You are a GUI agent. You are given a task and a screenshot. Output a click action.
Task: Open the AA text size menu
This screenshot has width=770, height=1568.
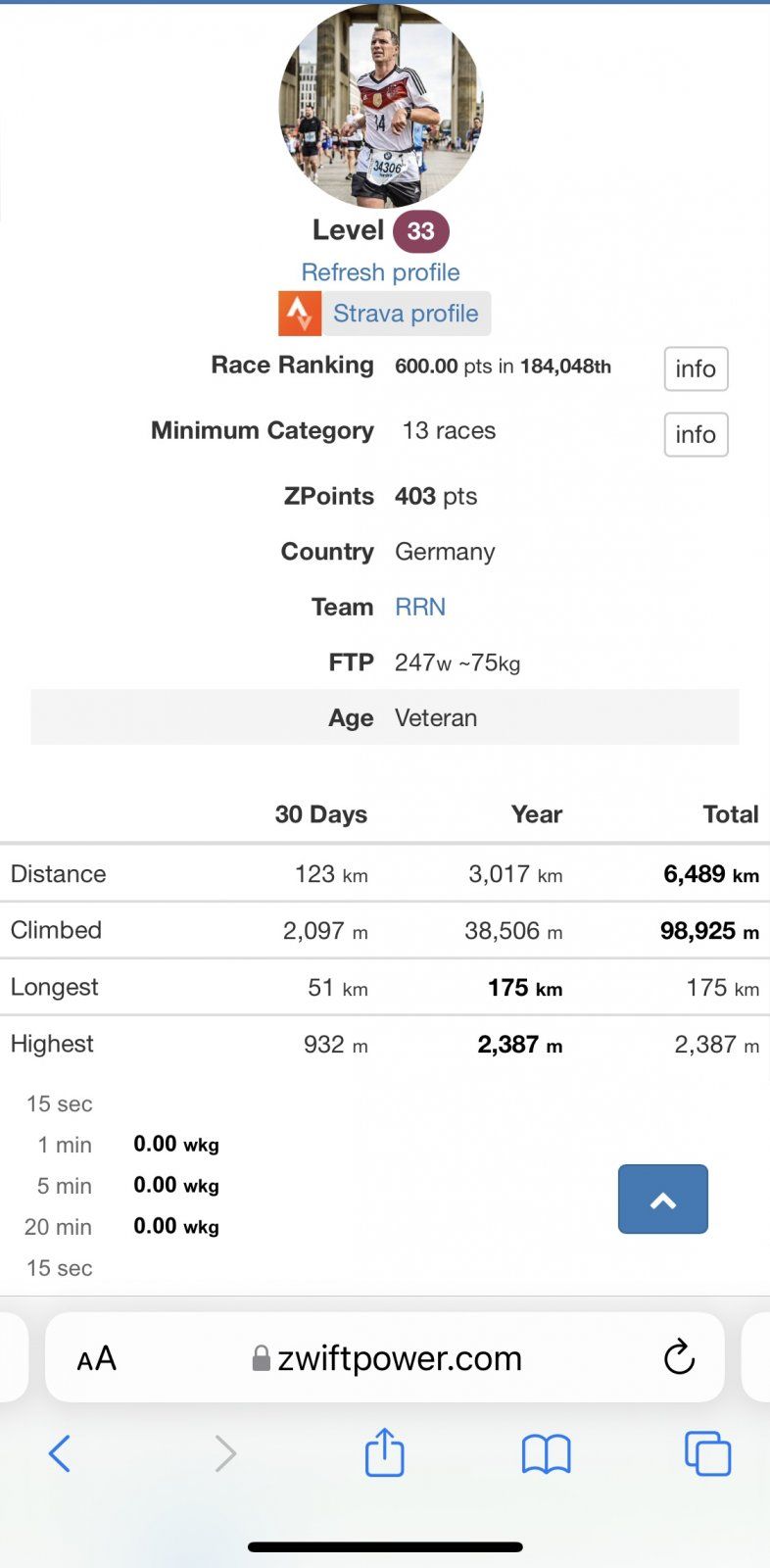point(97,1358)
